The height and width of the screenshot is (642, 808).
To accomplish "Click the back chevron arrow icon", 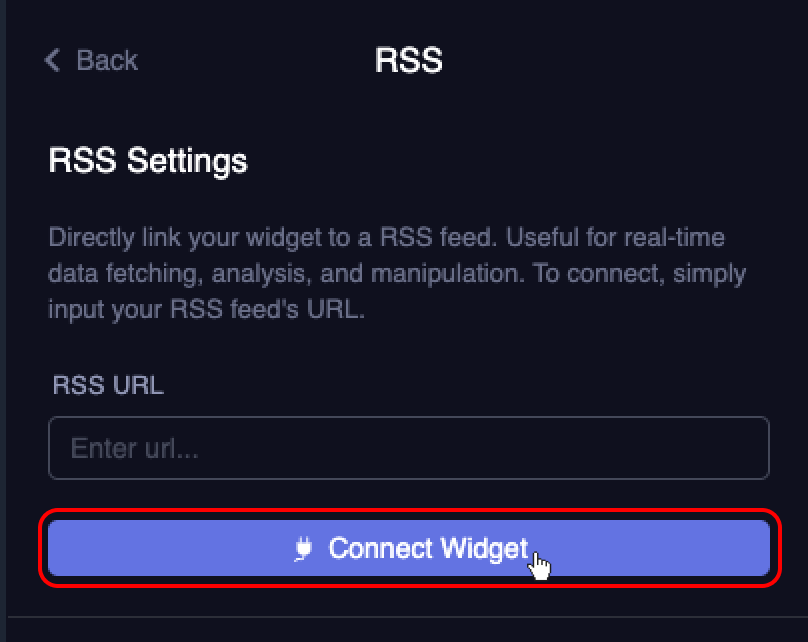I will click(53, 60).
